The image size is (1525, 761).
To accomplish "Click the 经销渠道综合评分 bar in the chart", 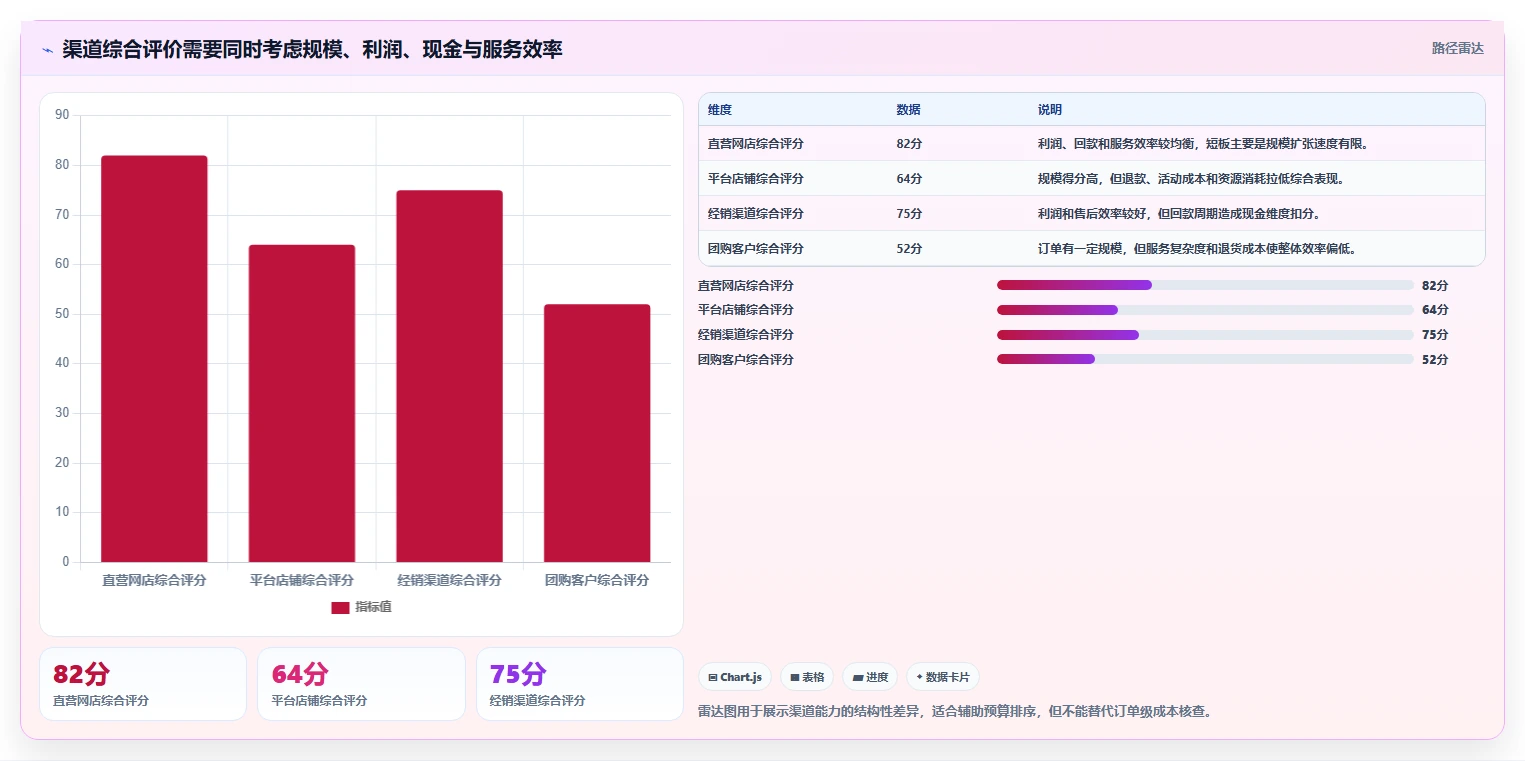I will point(449,376).
